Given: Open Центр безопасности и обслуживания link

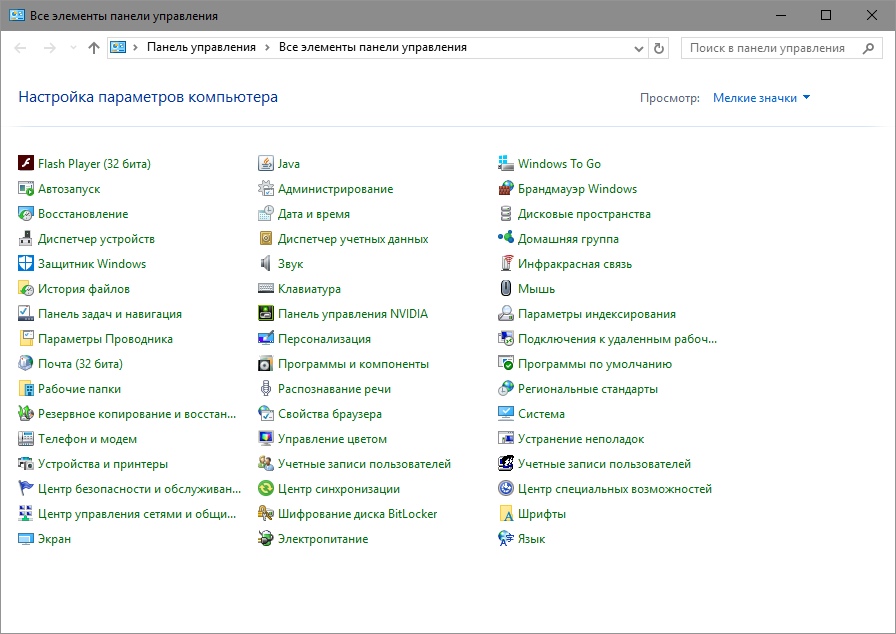Looking at the screenshot, I should (139, 489).
